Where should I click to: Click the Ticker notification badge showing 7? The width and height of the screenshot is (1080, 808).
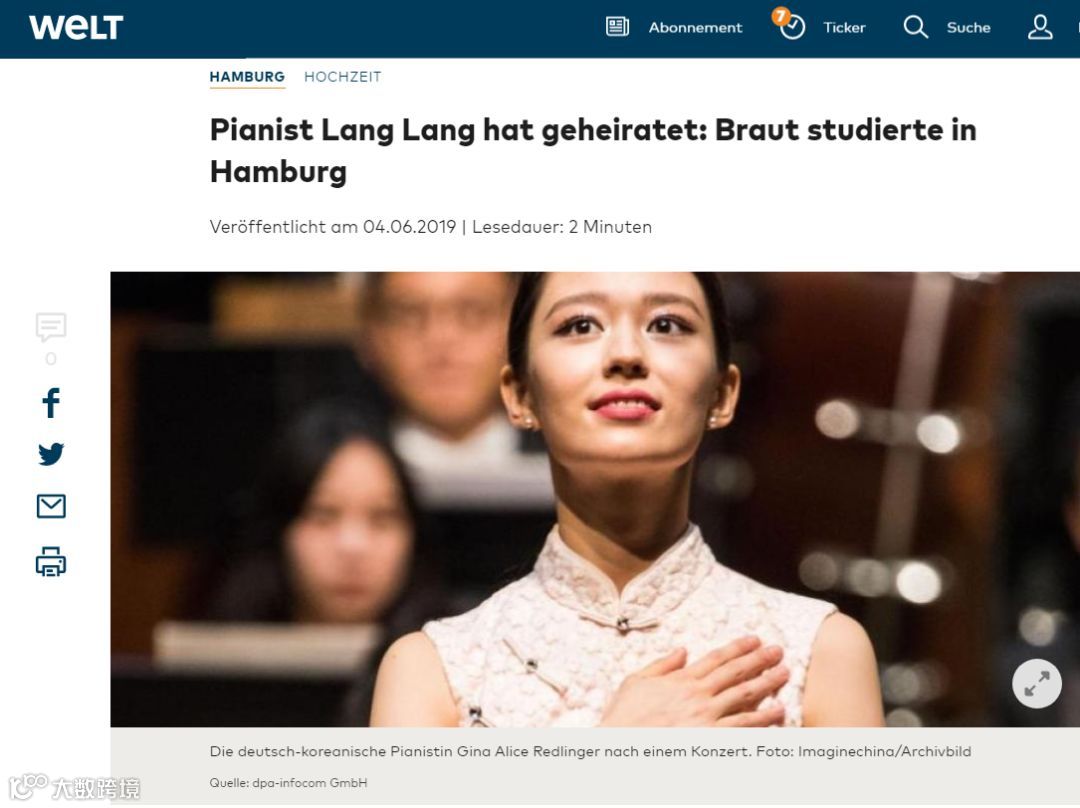pyautogui.click(x=780, y=16)
